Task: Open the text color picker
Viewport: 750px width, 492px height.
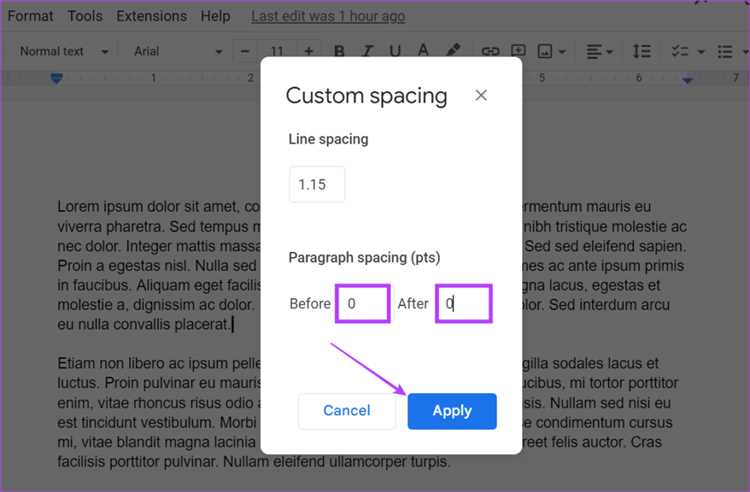Action: 423,51
